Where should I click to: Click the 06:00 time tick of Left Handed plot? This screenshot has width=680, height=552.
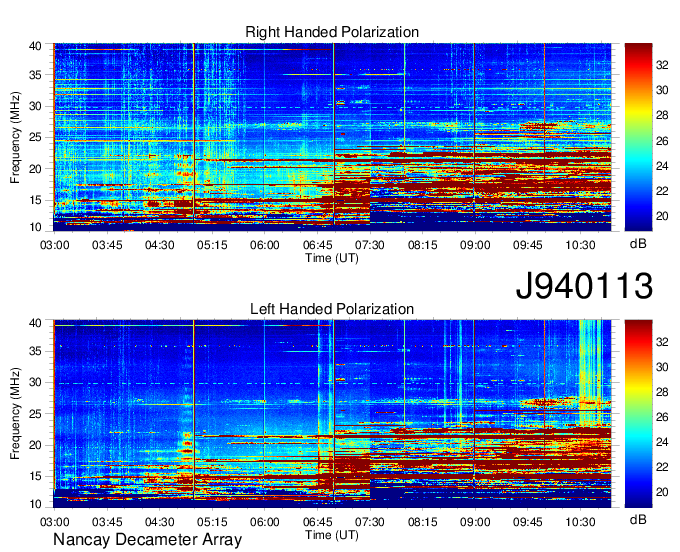265,522
